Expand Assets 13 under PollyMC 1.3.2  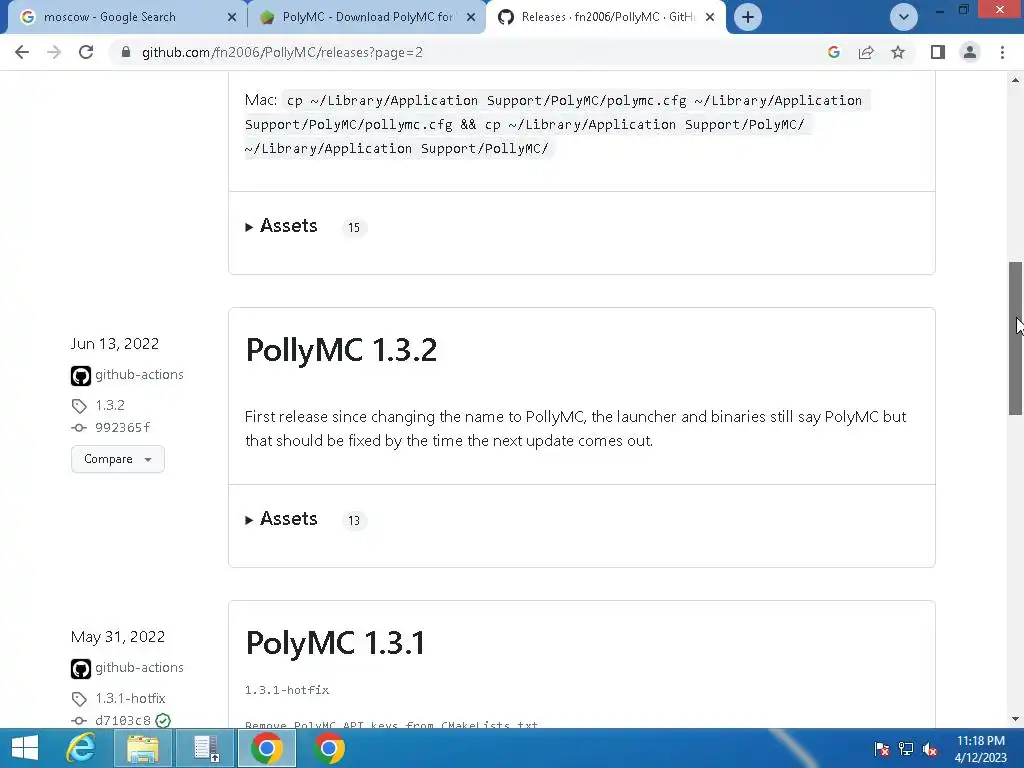281,519
